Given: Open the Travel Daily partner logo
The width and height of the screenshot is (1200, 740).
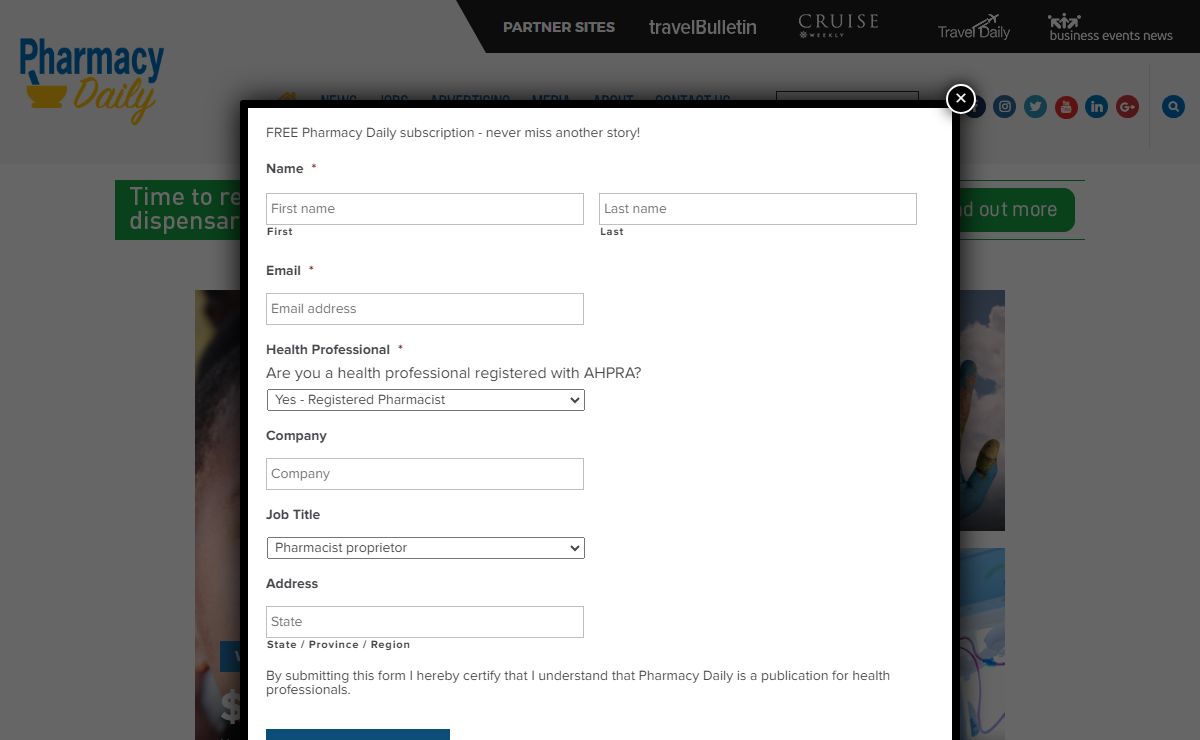Looking at the screenshot, I should tap(973, 27).
